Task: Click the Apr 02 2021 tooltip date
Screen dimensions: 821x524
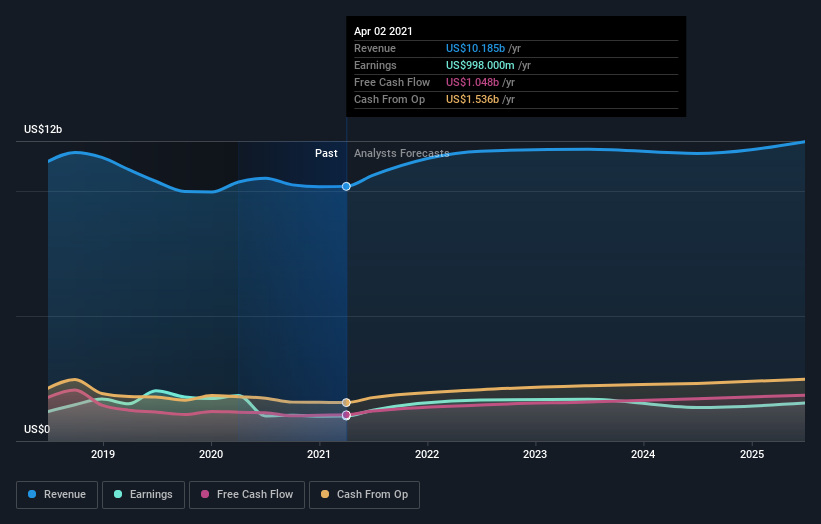Action: 383,31
